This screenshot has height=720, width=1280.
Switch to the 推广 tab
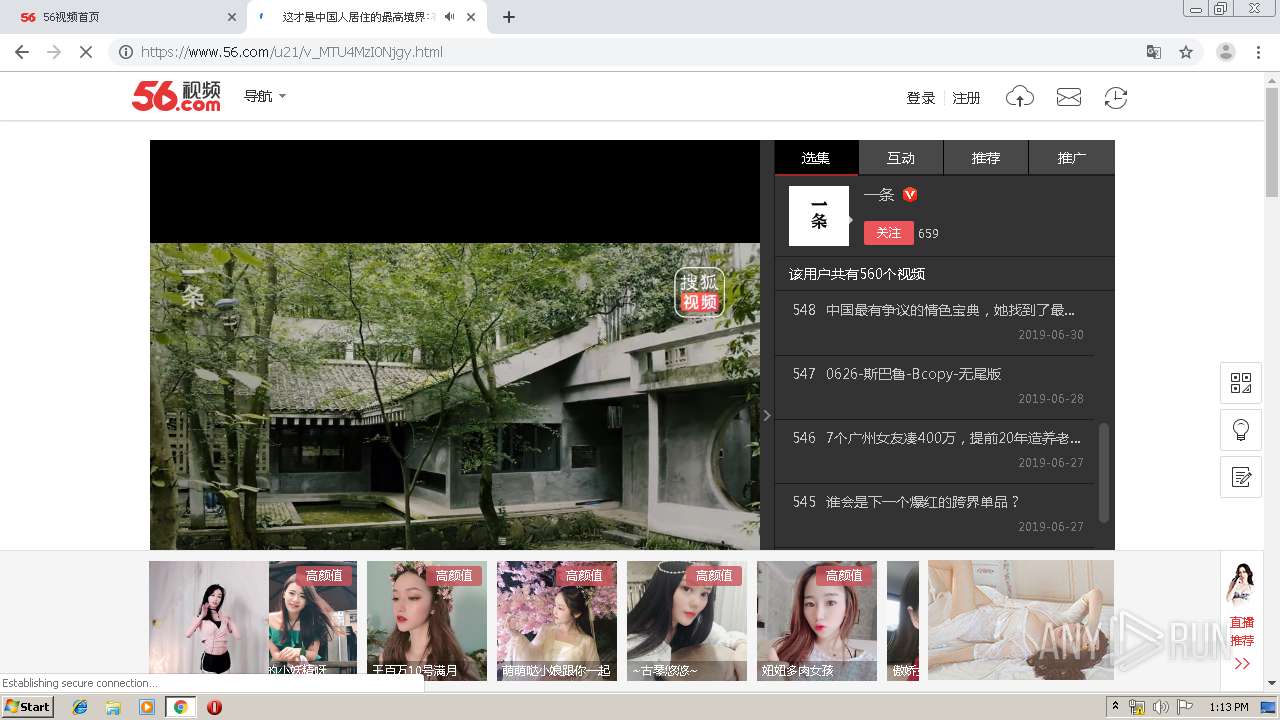tap(1072, 158)
